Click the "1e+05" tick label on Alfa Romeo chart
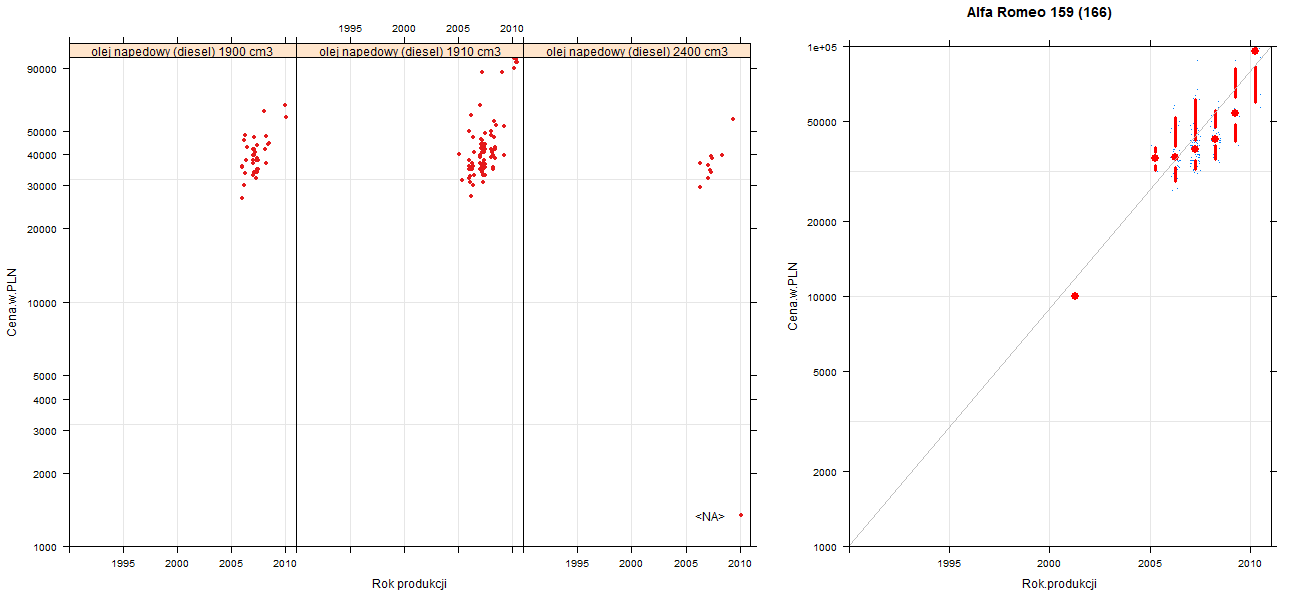The height and width of the screenshot is (600, 1300). point(824,47)
